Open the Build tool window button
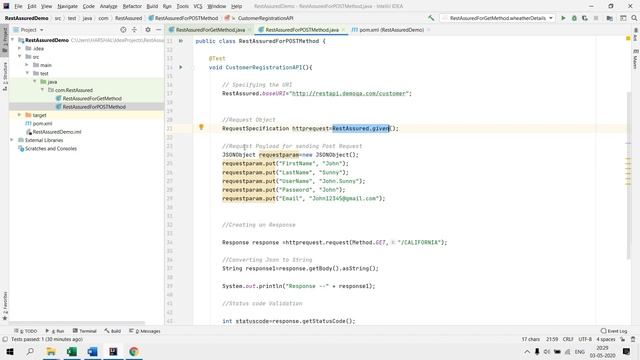 point(113,331)
